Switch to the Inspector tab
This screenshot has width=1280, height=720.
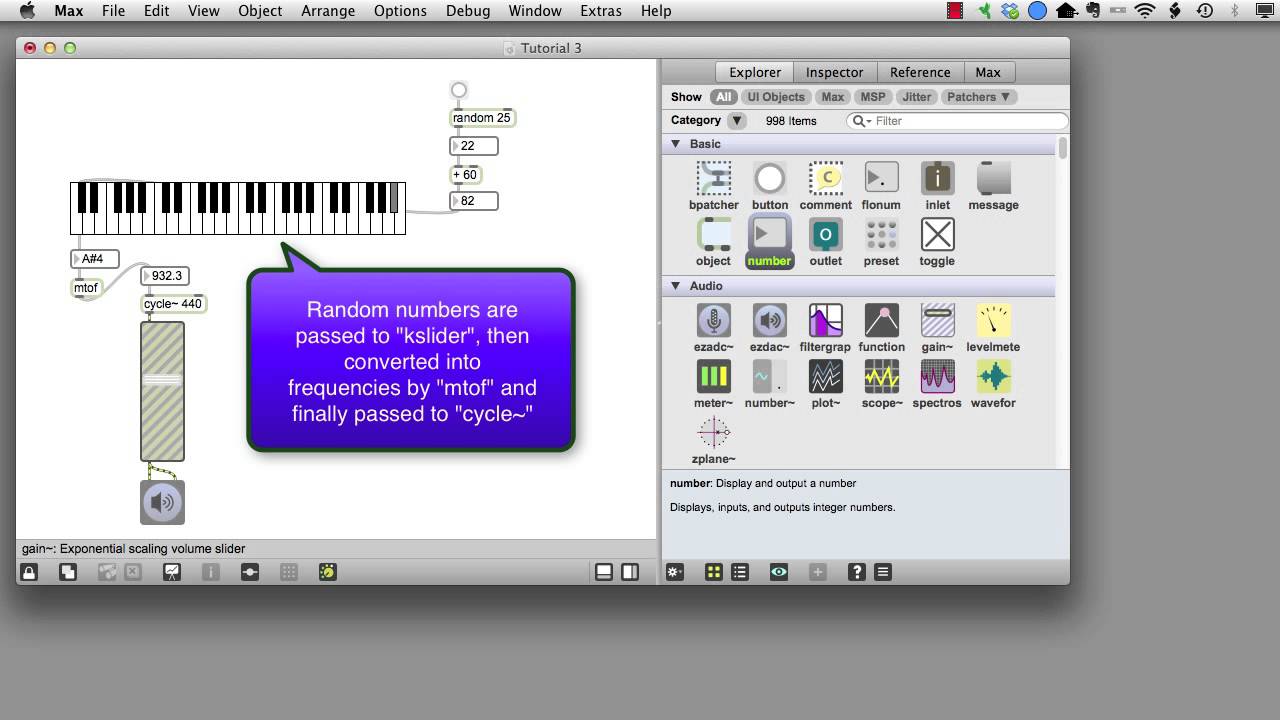(834, 72)
